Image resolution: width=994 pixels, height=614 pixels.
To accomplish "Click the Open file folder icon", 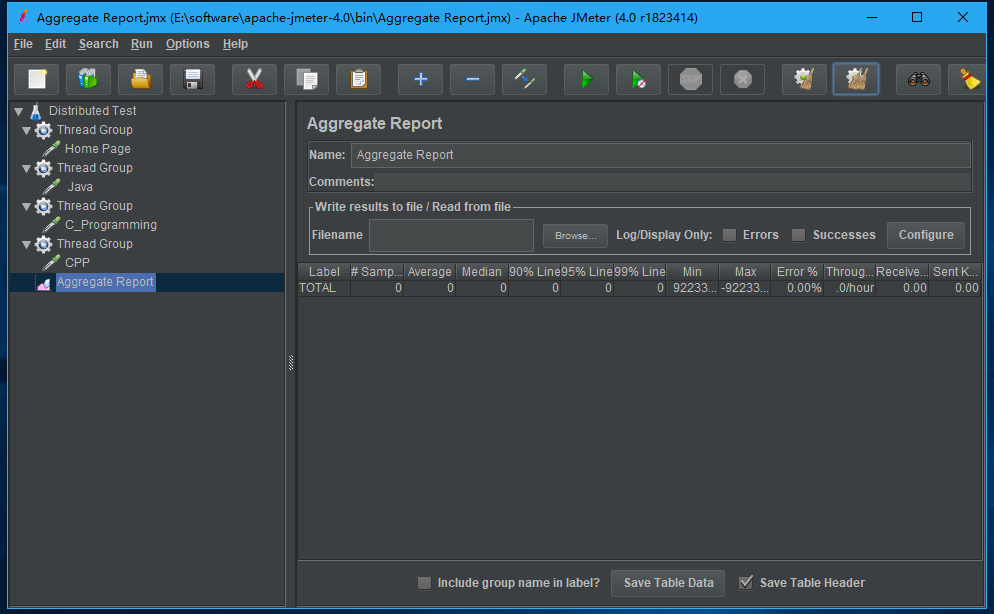I will pos(141,79).
